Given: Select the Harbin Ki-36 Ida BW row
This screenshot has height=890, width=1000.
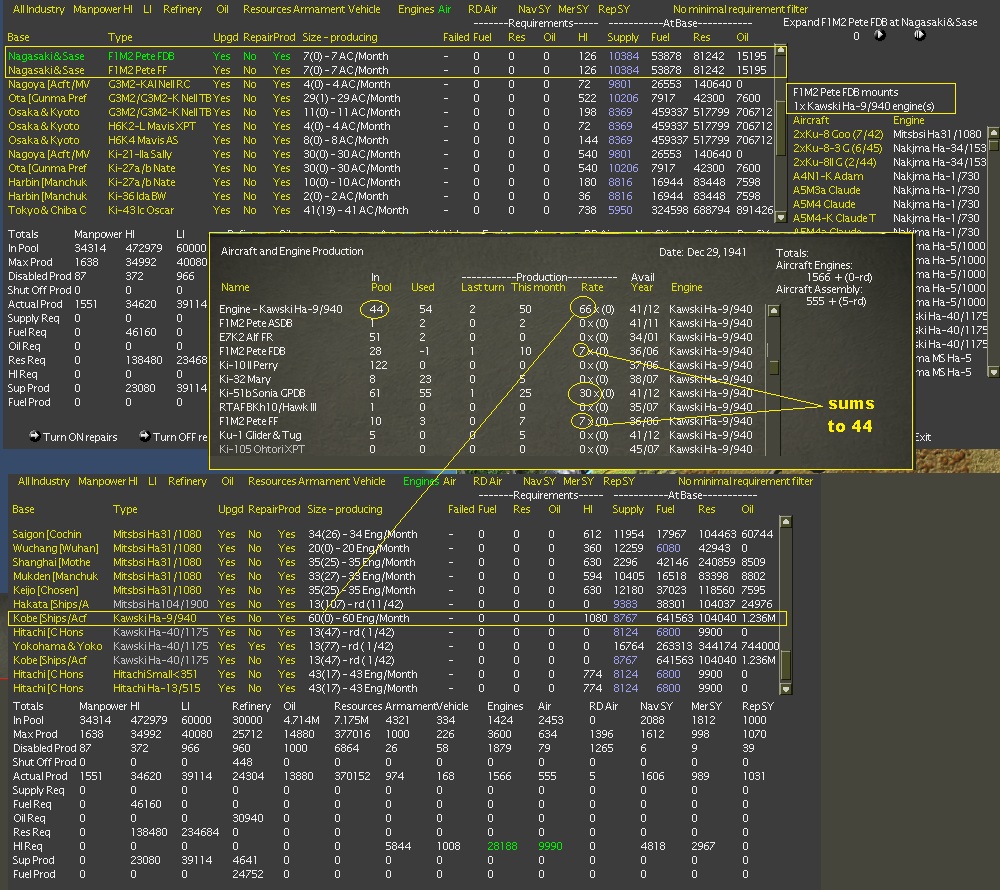Looking at the screenshot, I should [390, 196].
